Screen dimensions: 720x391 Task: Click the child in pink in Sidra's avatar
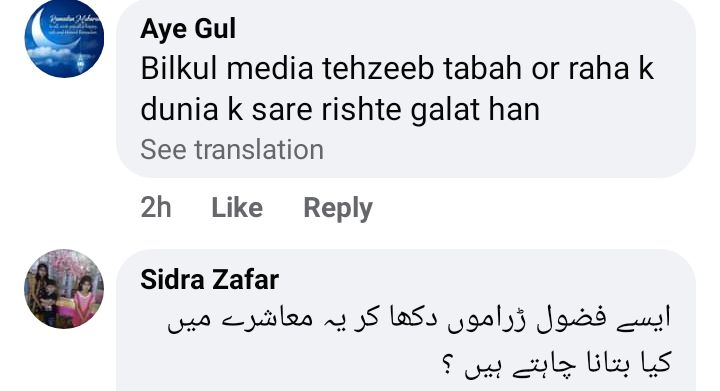tap(84, 298)
